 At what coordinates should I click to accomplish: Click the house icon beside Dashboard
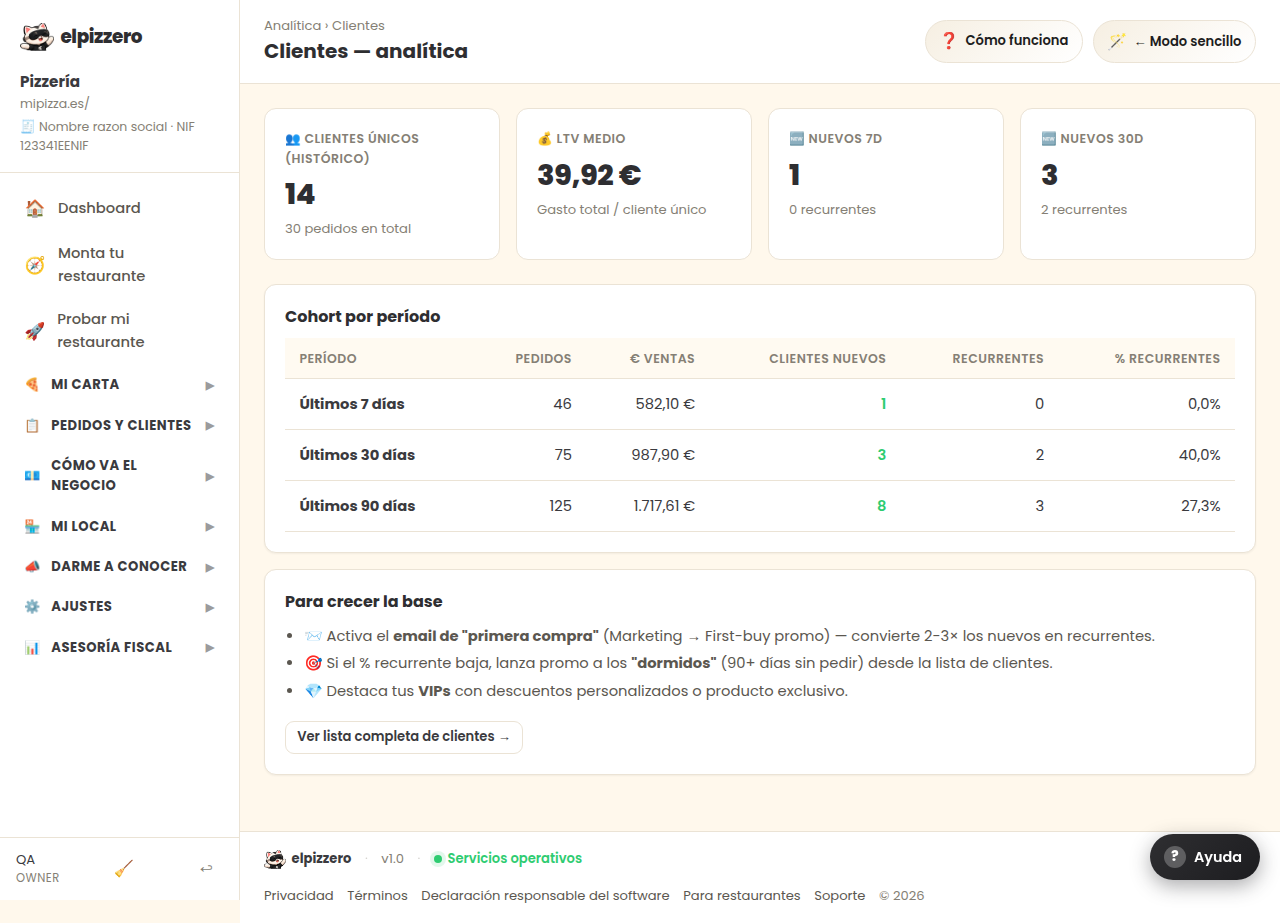[35, 208]
